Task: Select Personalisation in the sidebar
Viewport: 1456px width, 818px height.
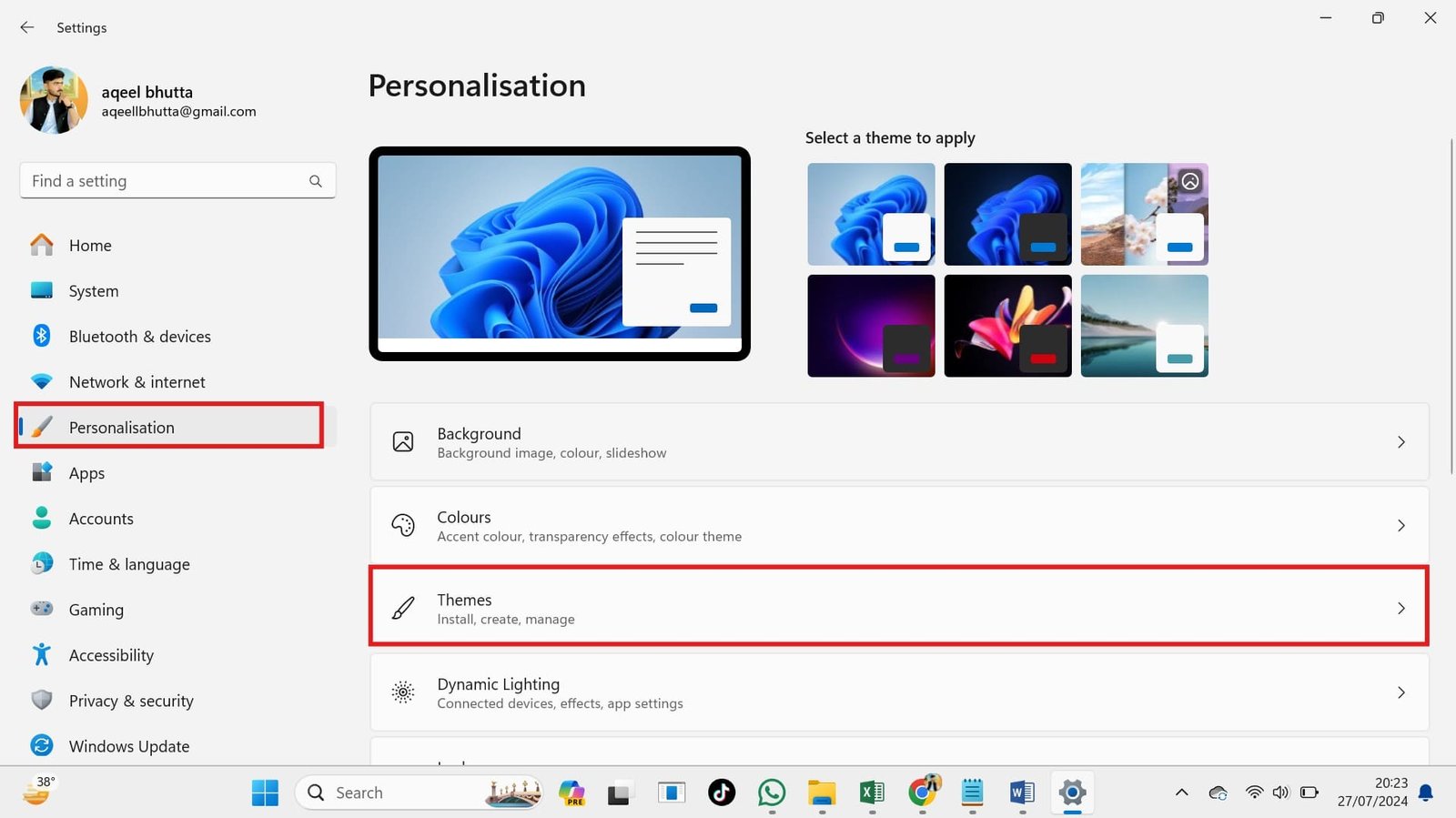Action: [177, 428]
